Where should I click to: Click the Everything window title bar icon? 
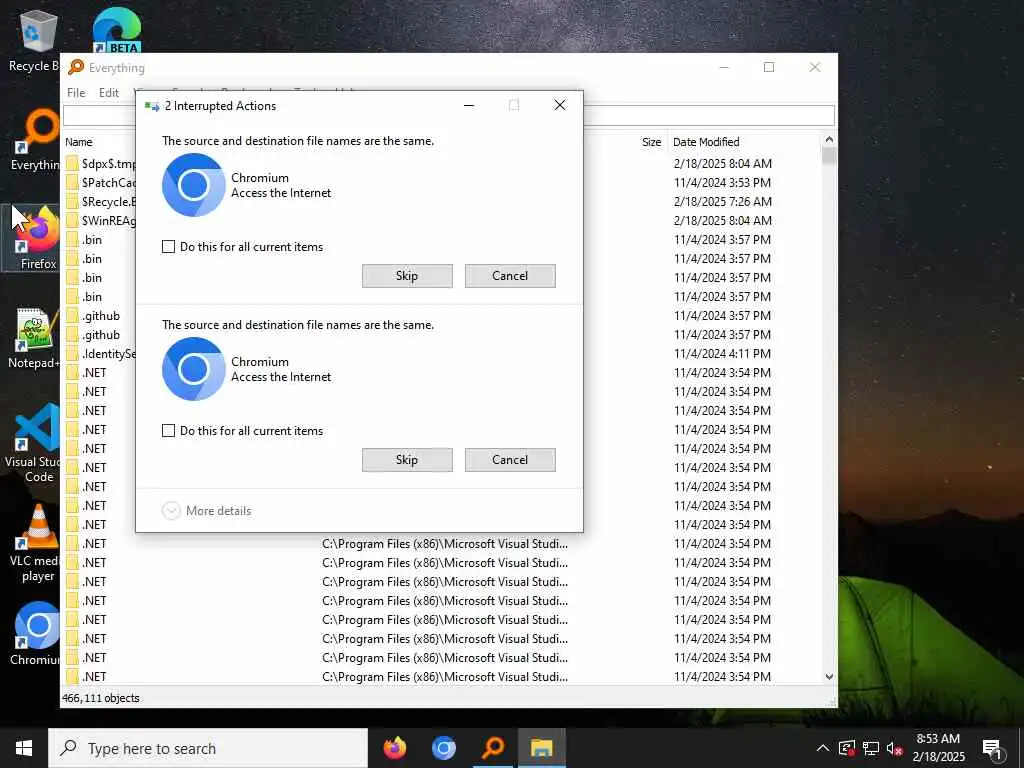click(76, 67)
